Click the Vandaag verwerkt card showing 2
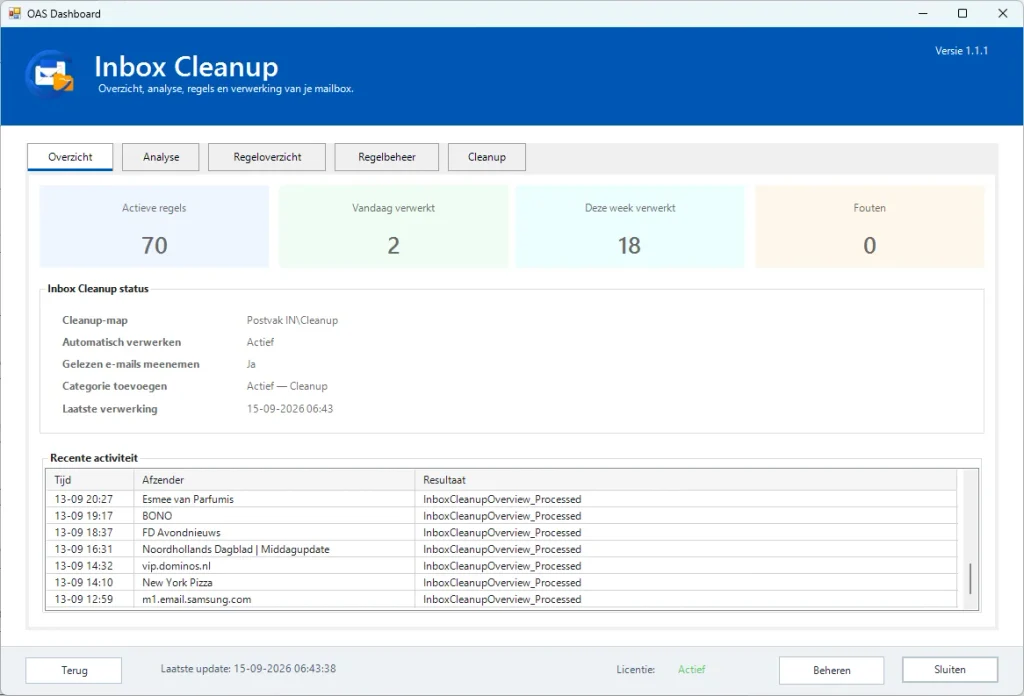Image resolution: width=1024 pixels, height=696 pixels. 393,227
